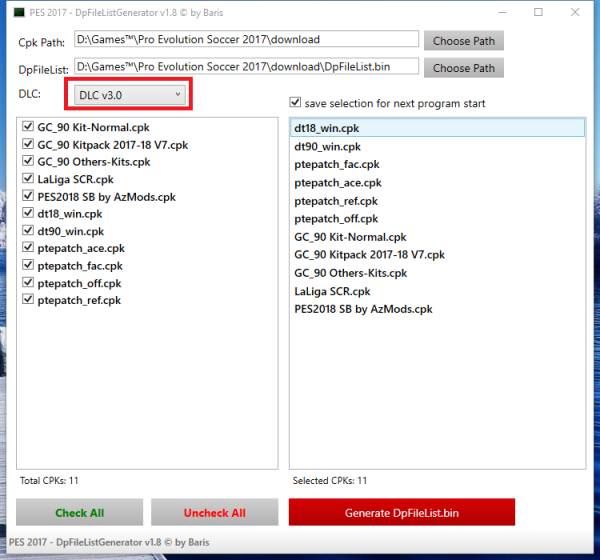
Task: Select GC_90 Kit-Normal.cpk in right order list
Action: [437, 237]
